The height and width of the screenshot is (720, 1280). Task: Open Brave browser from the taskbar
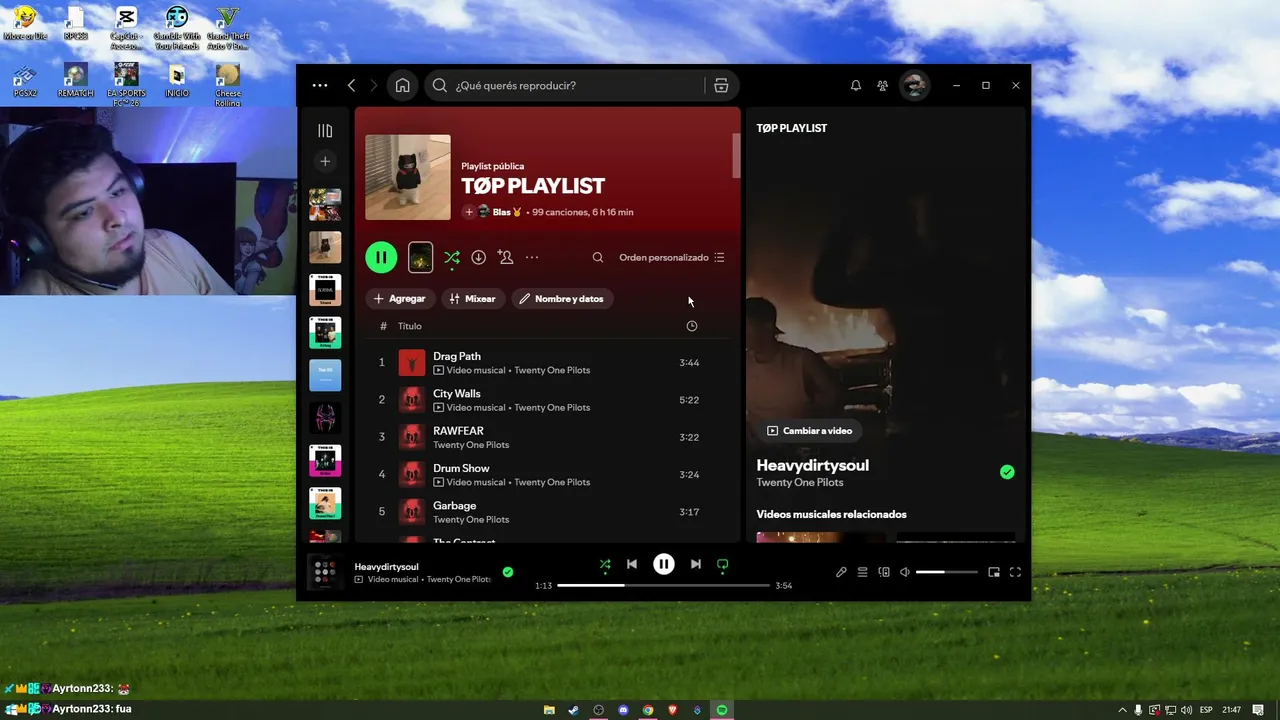click(x=673, y=710)
